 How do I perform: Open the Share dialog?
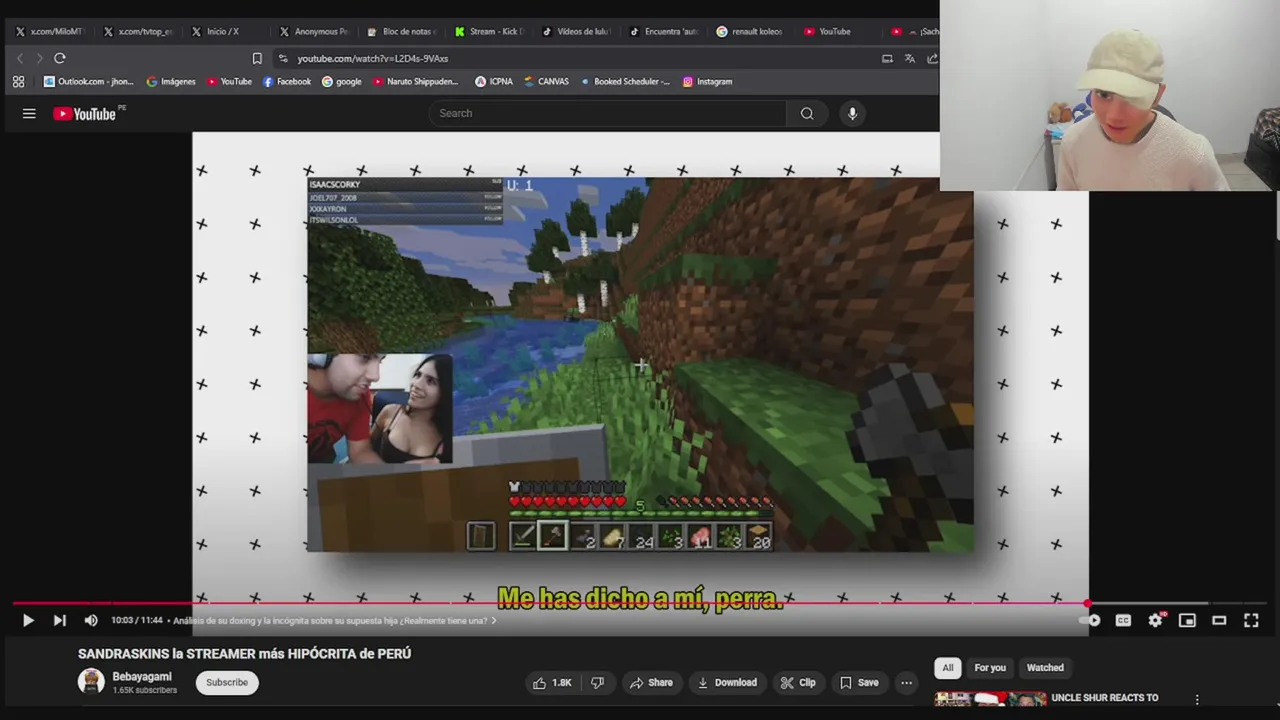[x=651, y=683]
